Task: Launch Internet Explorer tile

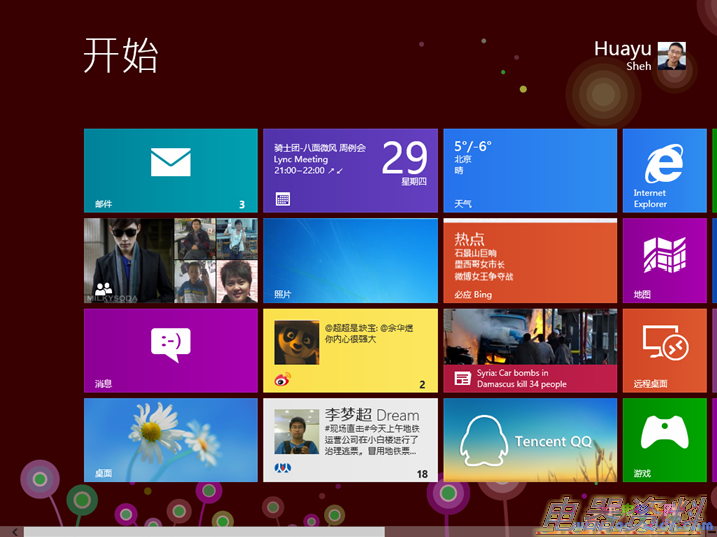Action: 664,171
